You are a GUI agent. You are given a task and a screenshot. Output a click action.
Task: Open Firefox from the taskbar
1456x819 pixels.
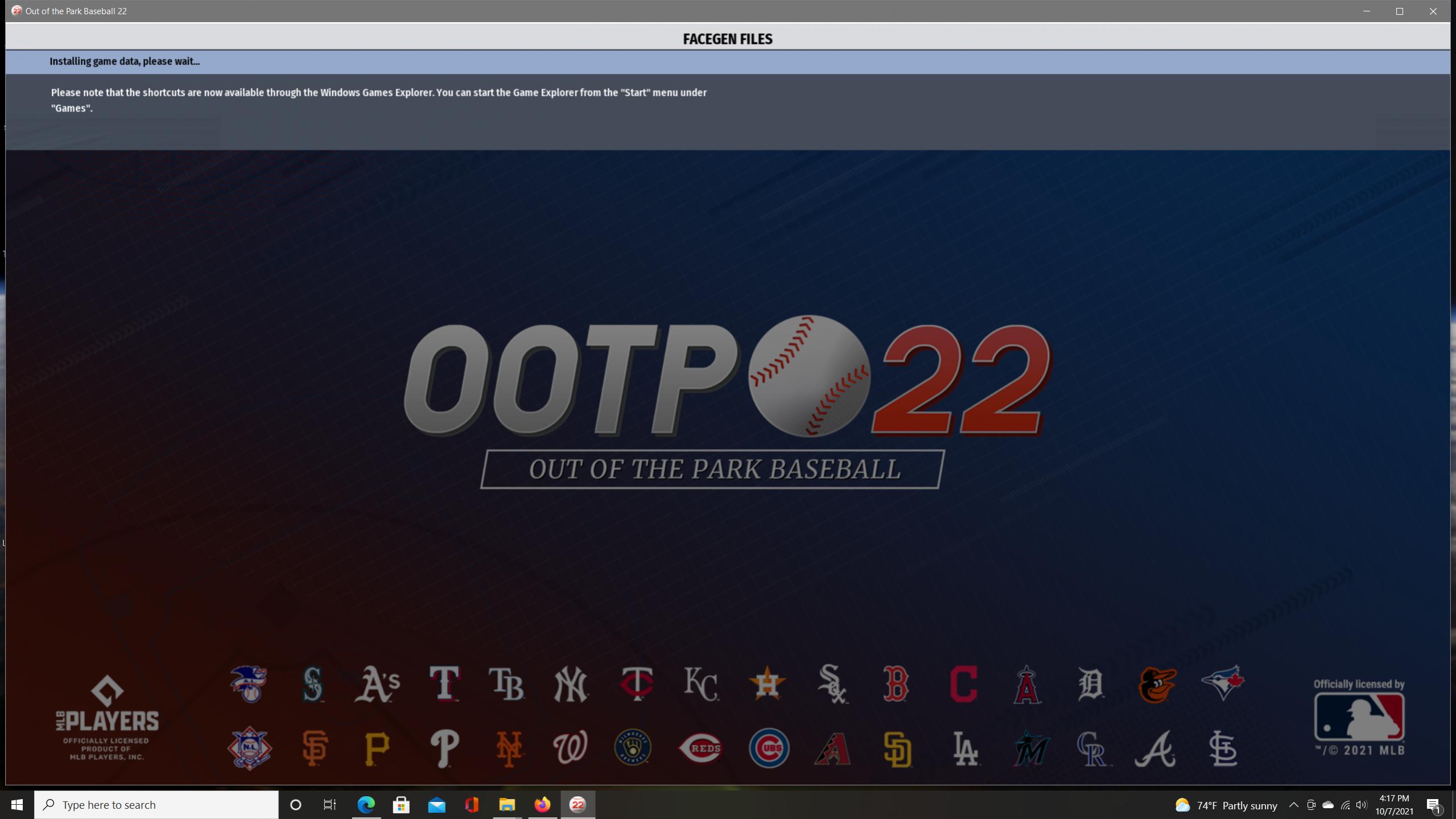pyautogui.click(x=542, y=804)
